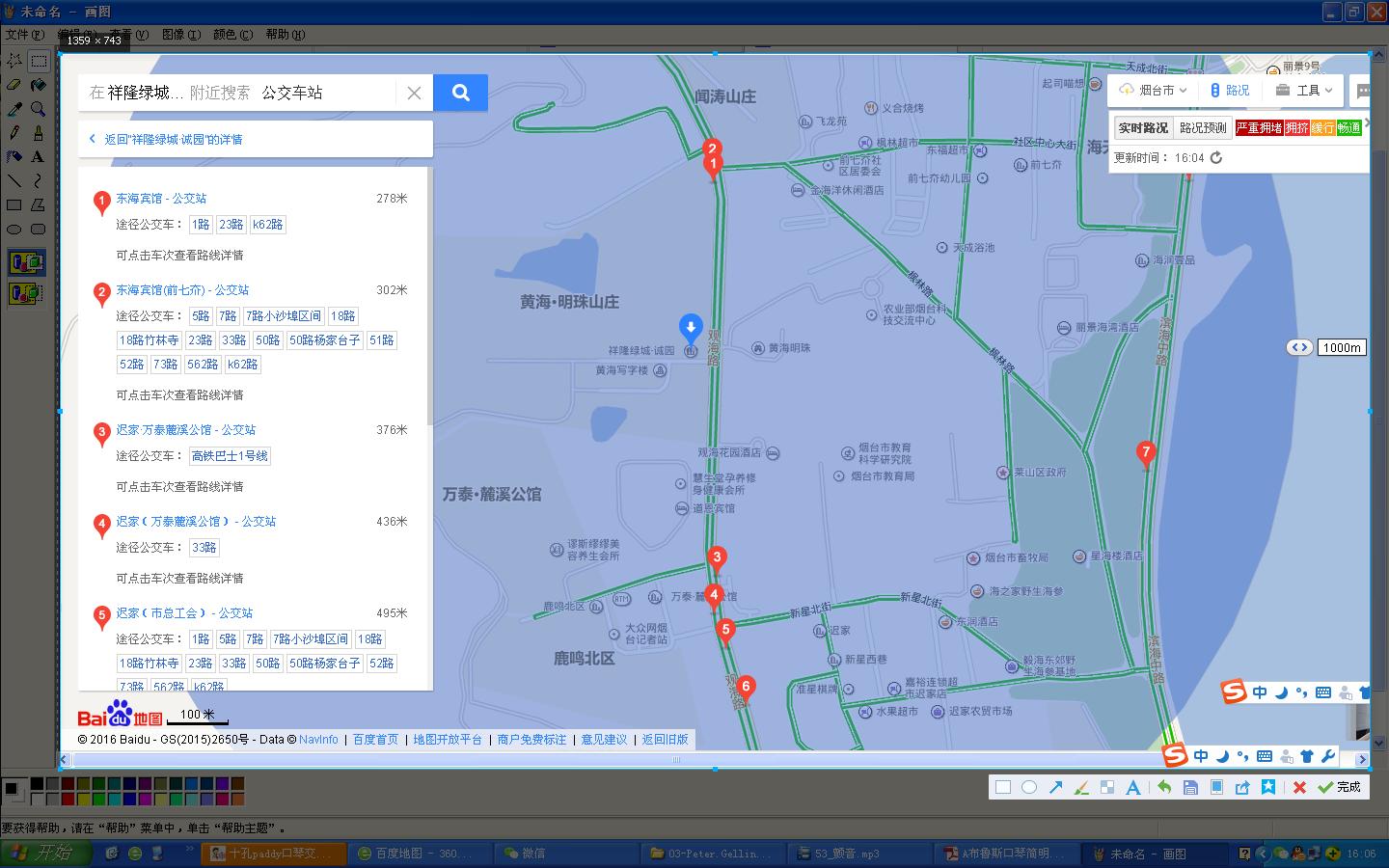Click map marker 3 on the map
This screenshot has height=868, width=1389.
pyautogui.click(x=716, y=559)
